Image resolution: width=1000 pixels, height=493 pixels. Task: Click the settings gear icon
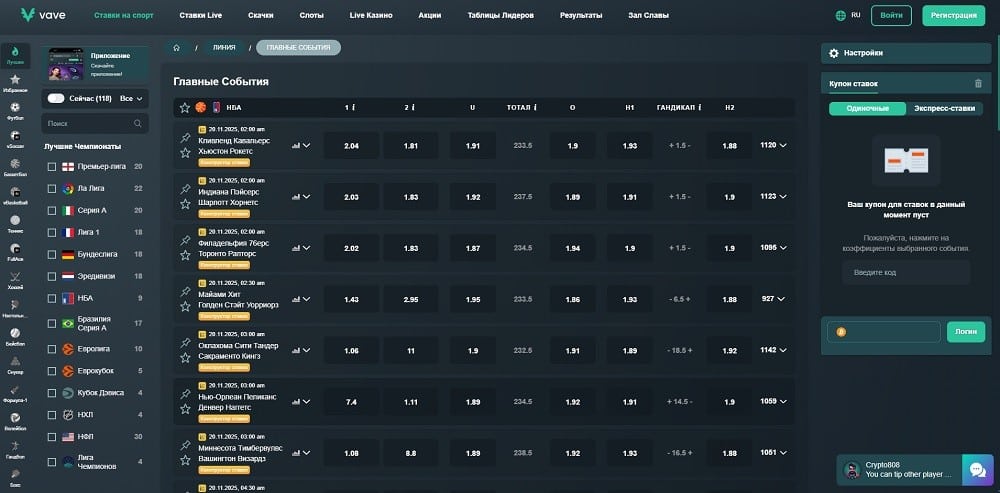point(833,53)
